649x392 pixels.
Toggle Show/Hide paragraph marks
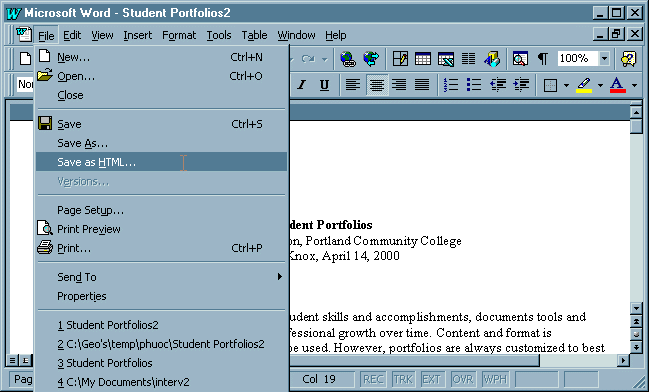(543, 59)
